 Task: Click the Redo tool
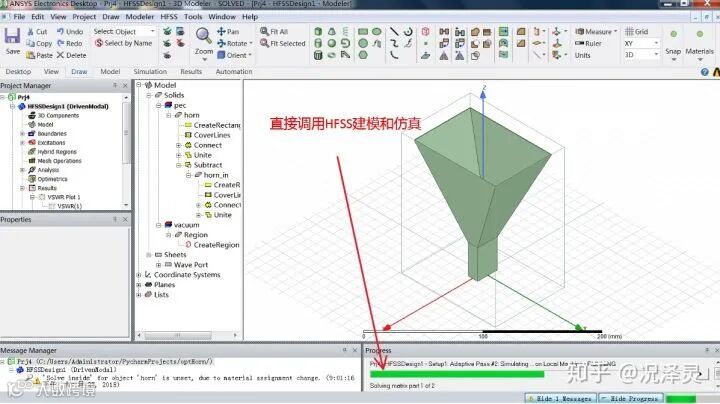click(x=70, y=44)
